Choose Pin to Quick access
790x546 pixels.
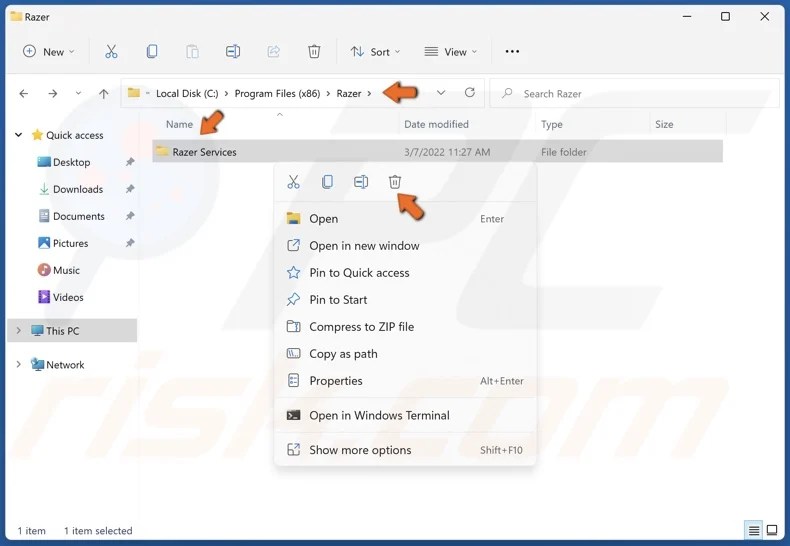[405, 273]
